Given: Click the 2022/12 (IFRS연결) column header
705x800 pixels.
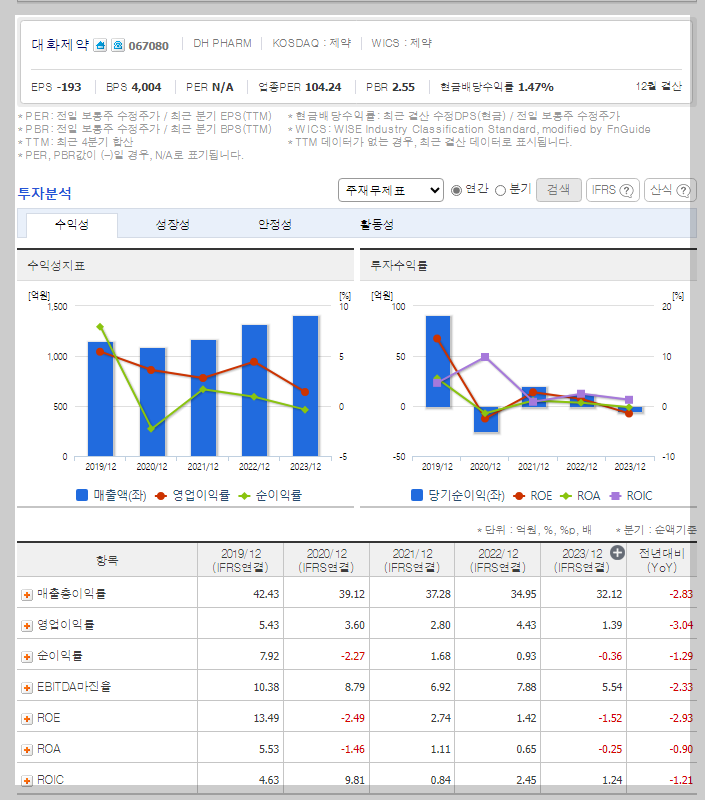Looking at the screenshot, I should 497,560.
